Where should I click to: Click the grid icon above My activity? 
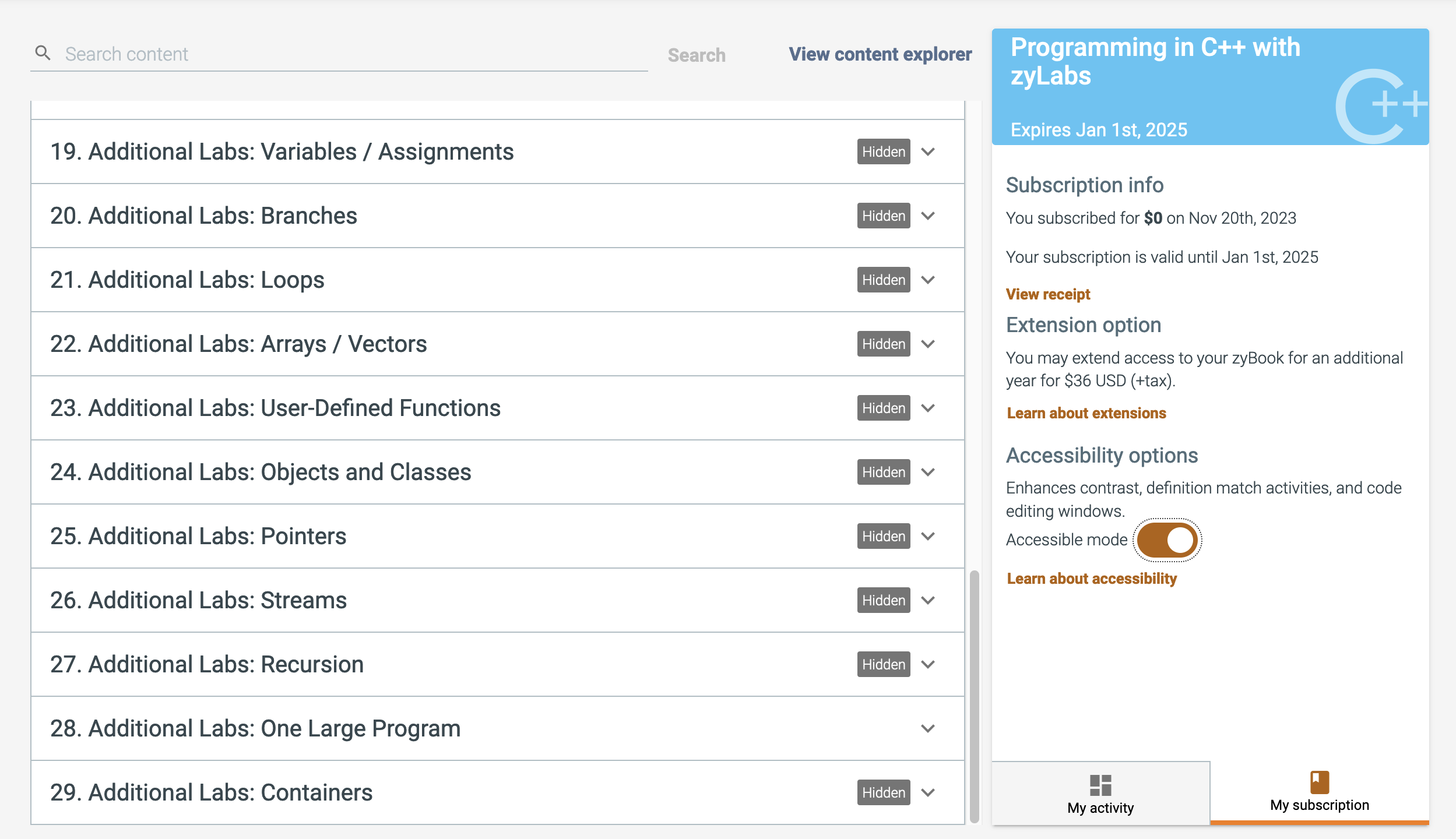(x=1099, y=783)
